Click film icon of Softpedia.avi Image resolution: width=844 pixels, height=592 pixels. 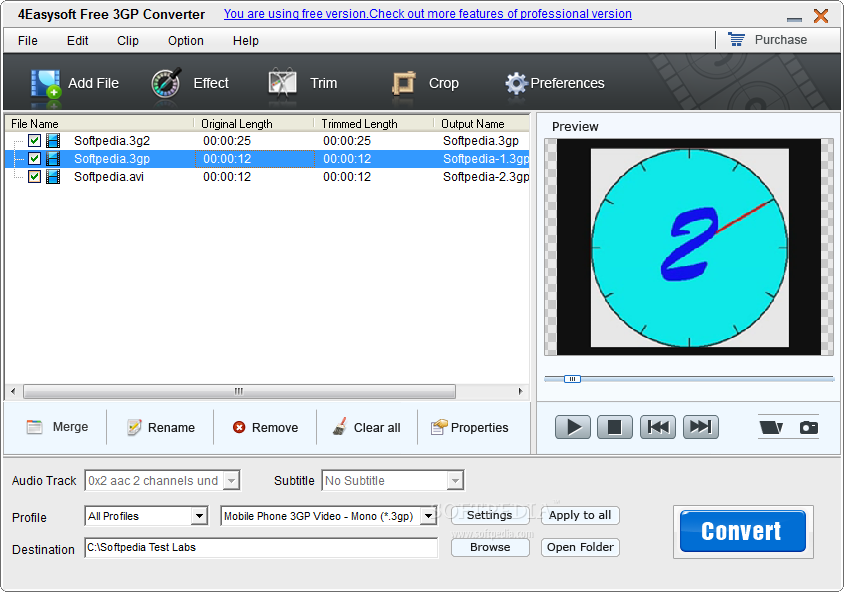click(53, 177)
